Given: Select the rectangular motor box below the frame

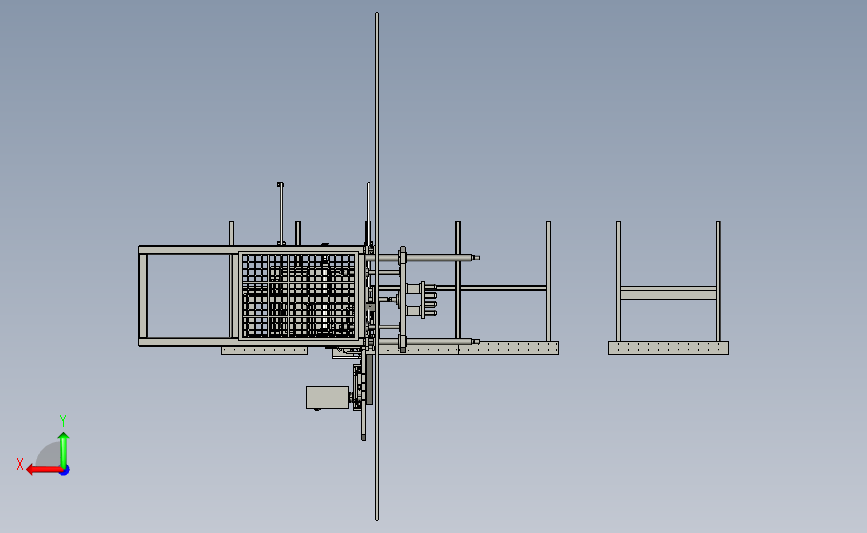Looking at the screenshot, I should click(327, 398).
